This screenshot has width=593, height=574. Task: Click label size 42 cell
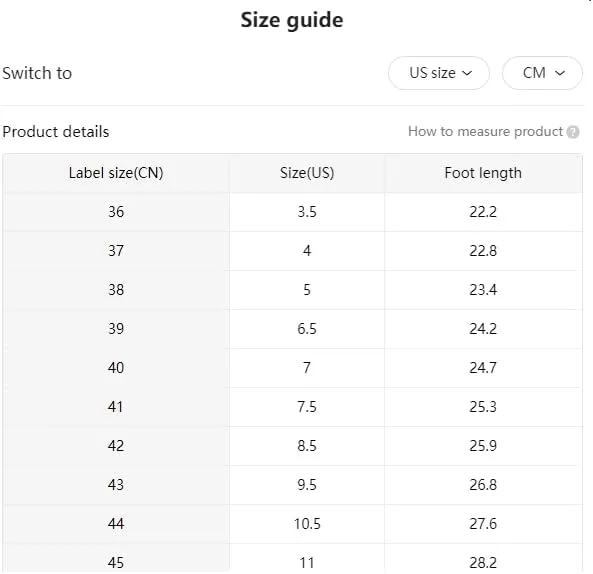116,446
